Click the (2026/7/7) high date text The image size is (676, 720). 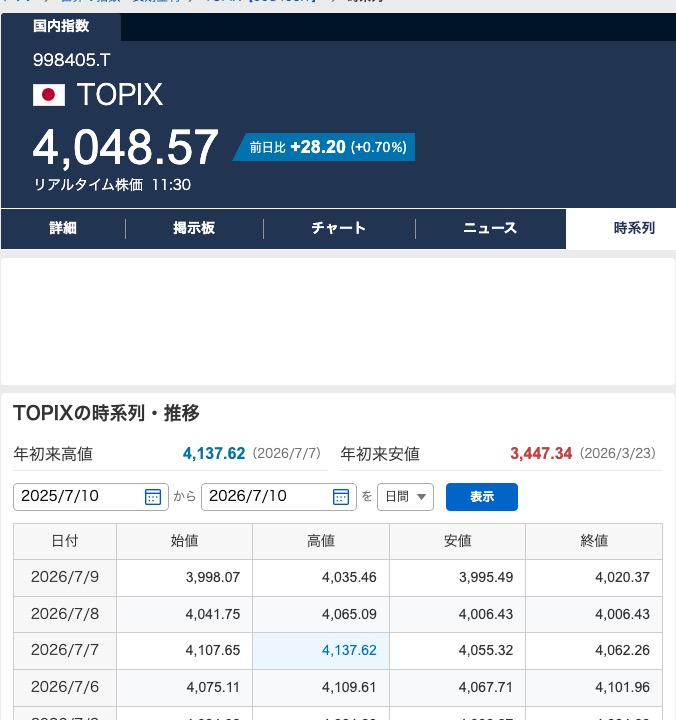[287, 454]
